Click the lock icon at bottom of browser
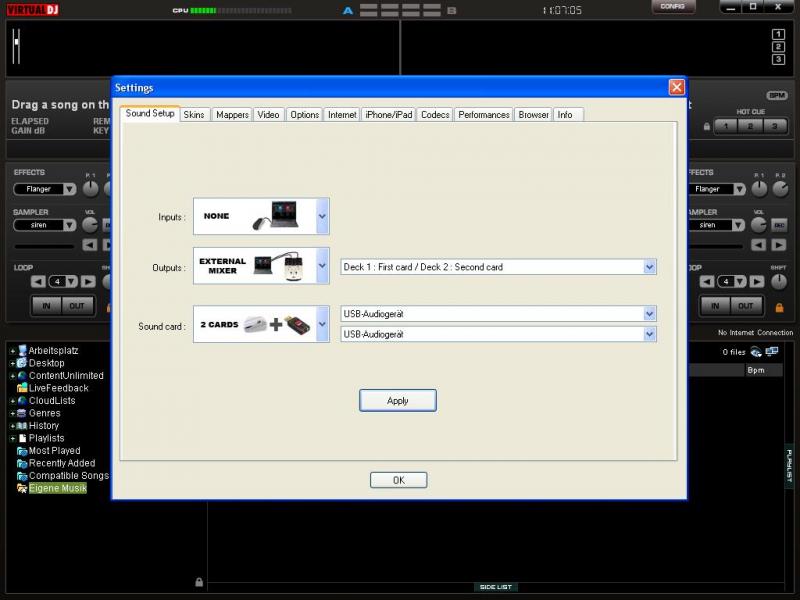 199,582
